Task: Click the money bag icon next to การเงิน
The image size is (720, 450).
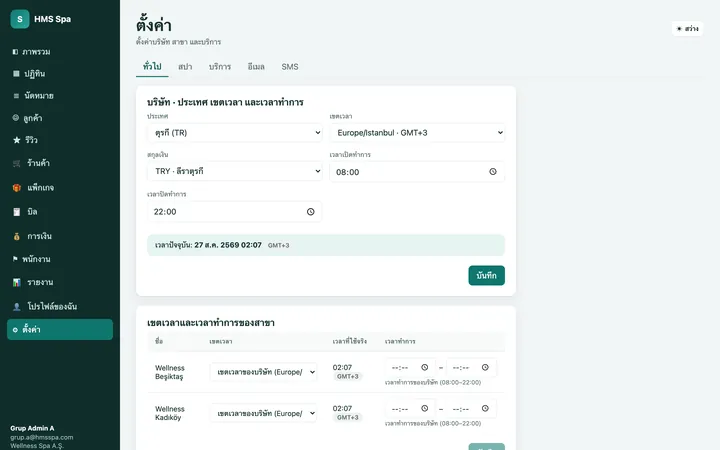Action: pyautogui.click(x=17, y=236)
